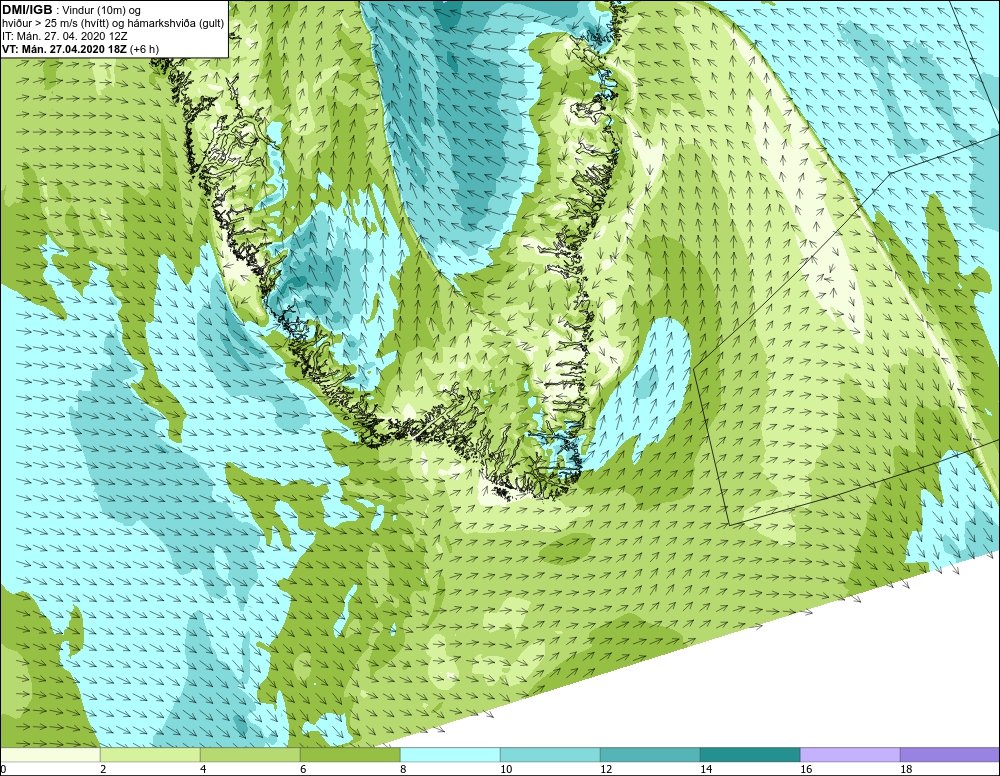1000x776 pixels.
Task: Click the pale yellow 0–2 m/s legend swatch
Action: coord(50,755)
